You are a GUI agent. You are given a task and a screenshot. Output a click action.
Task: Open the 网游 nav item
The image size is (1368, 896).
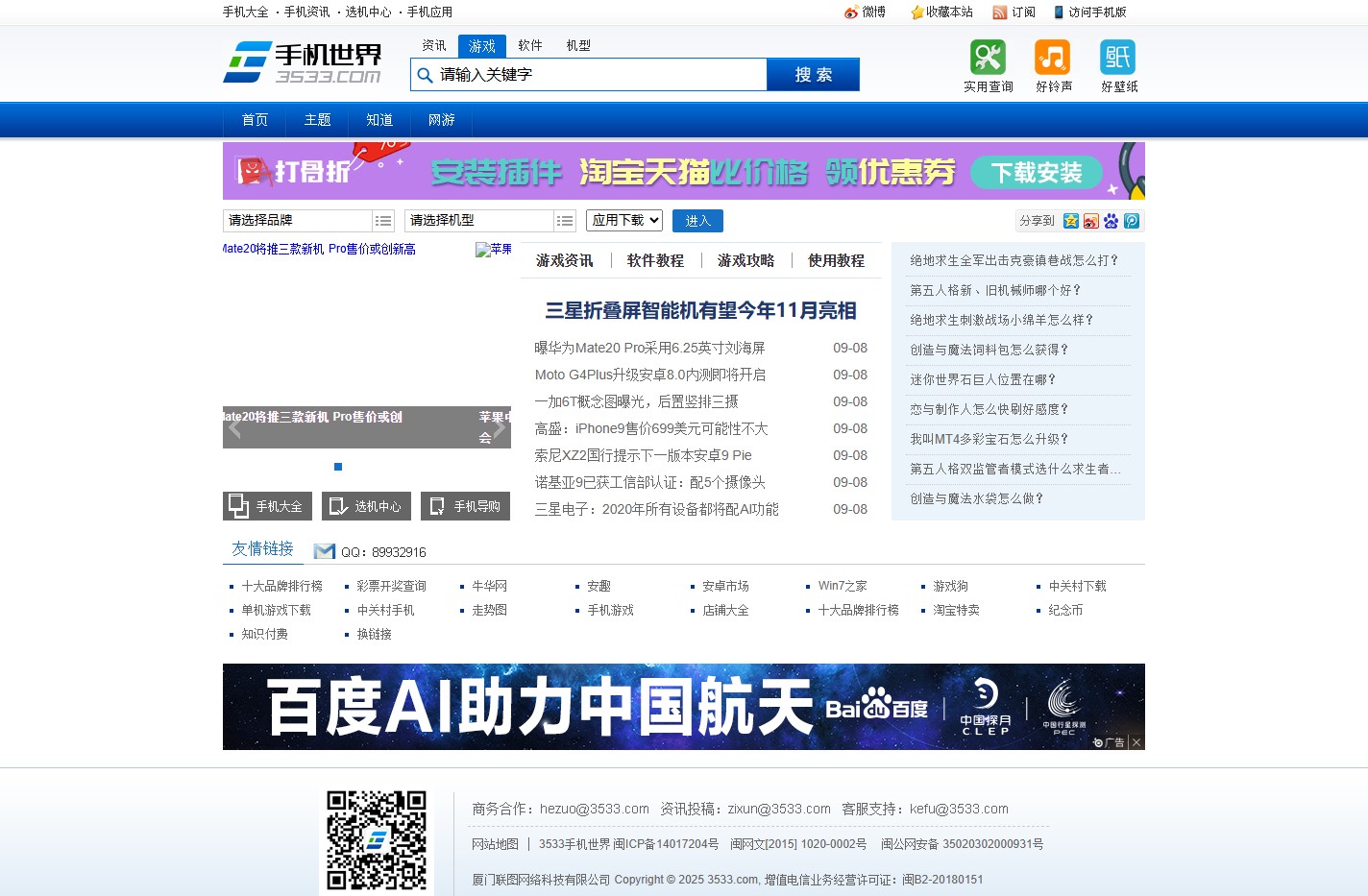(442, 120)
